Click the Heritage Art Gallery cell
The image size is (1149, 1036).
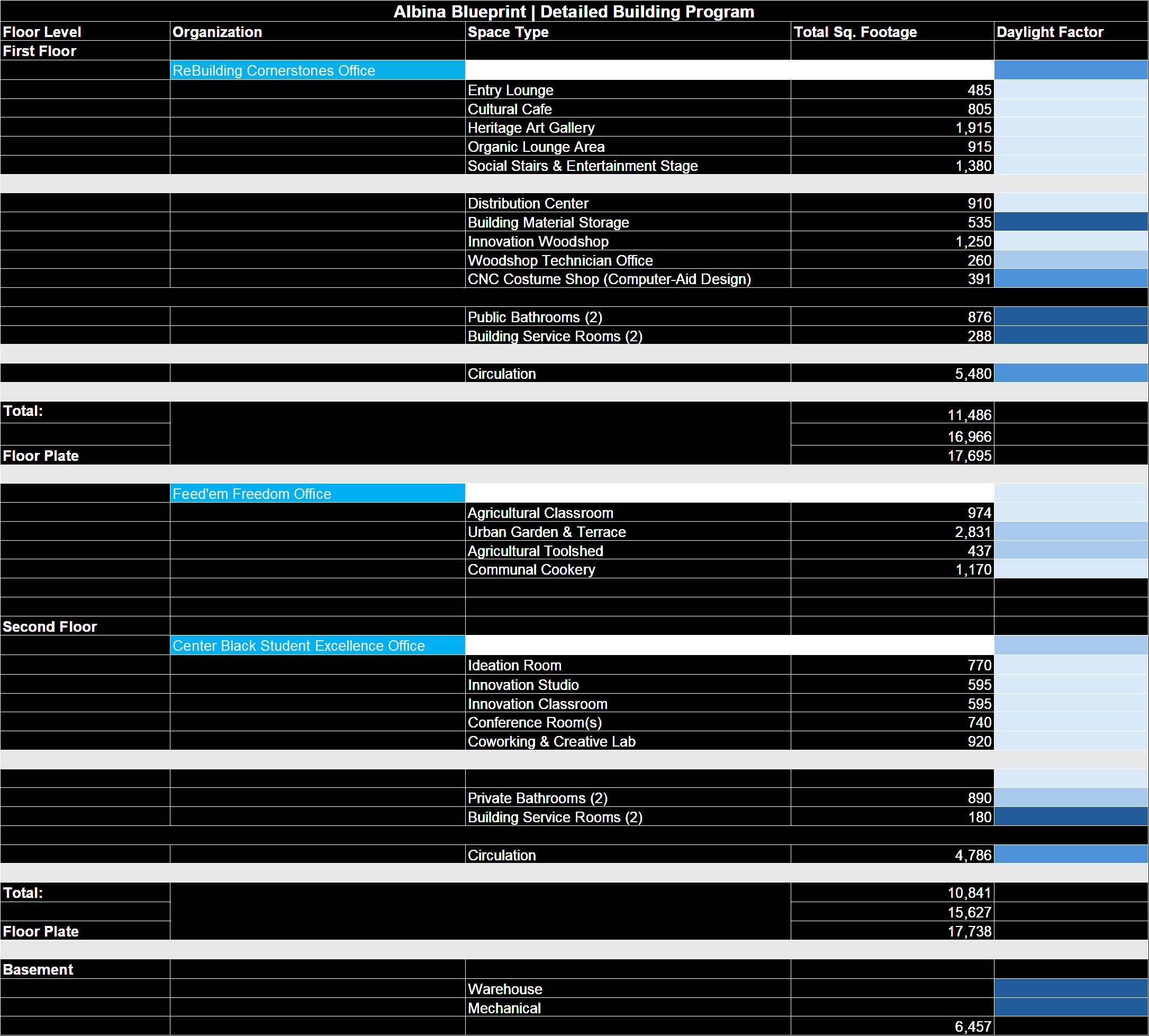pos(628,128)
